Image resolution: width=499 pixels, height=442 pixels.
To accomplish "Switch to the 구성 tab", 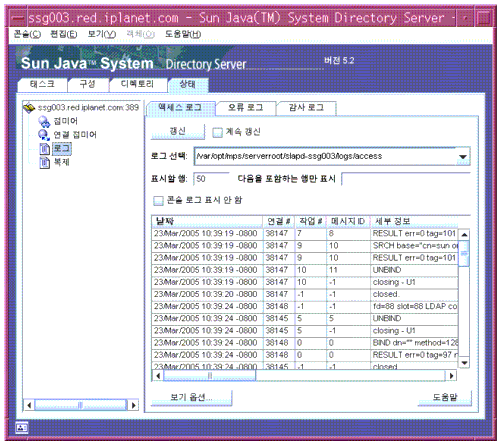I will (88, 84).
